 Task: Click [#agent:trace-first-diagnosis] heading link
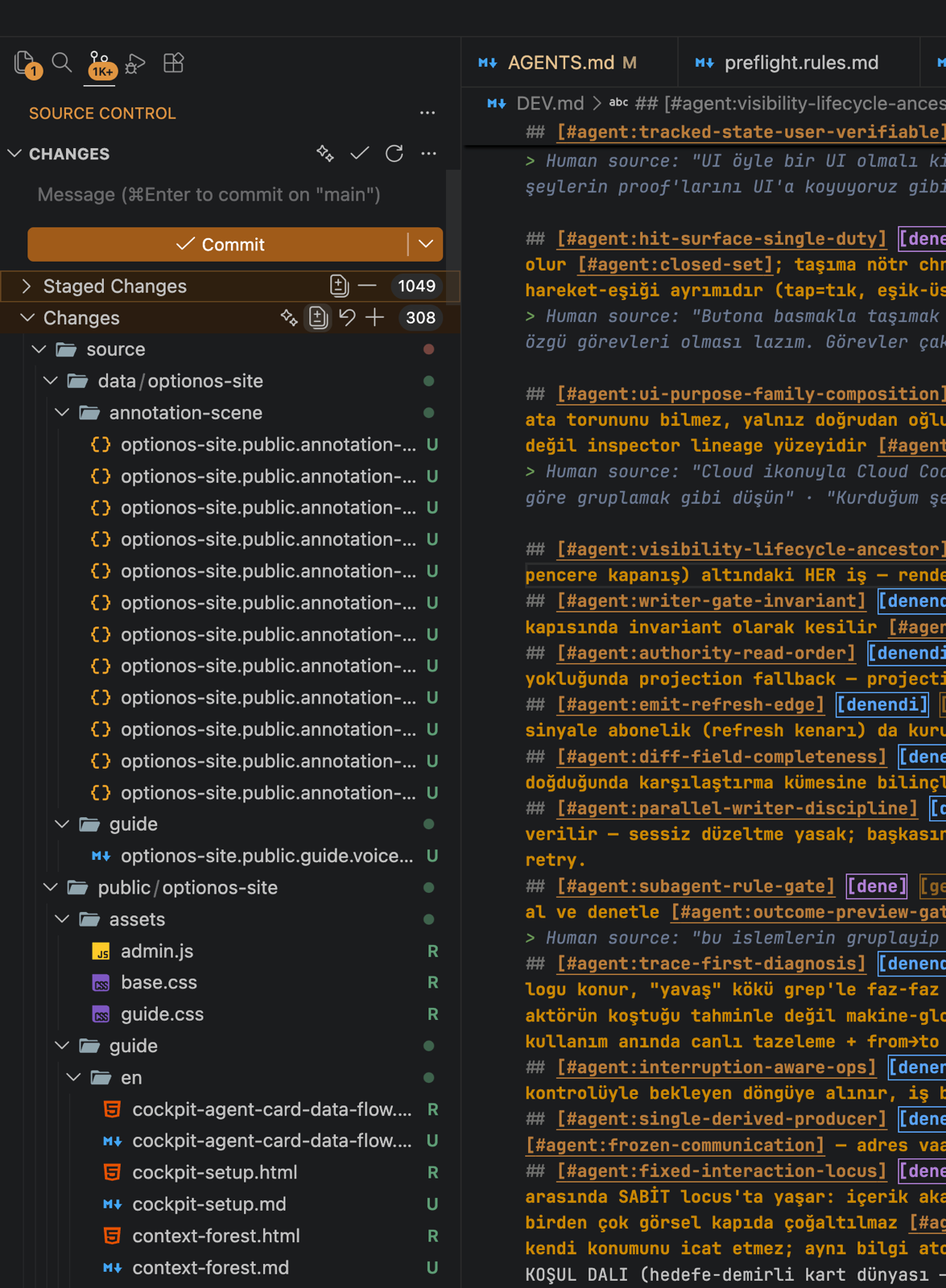(x=711, y=964)
